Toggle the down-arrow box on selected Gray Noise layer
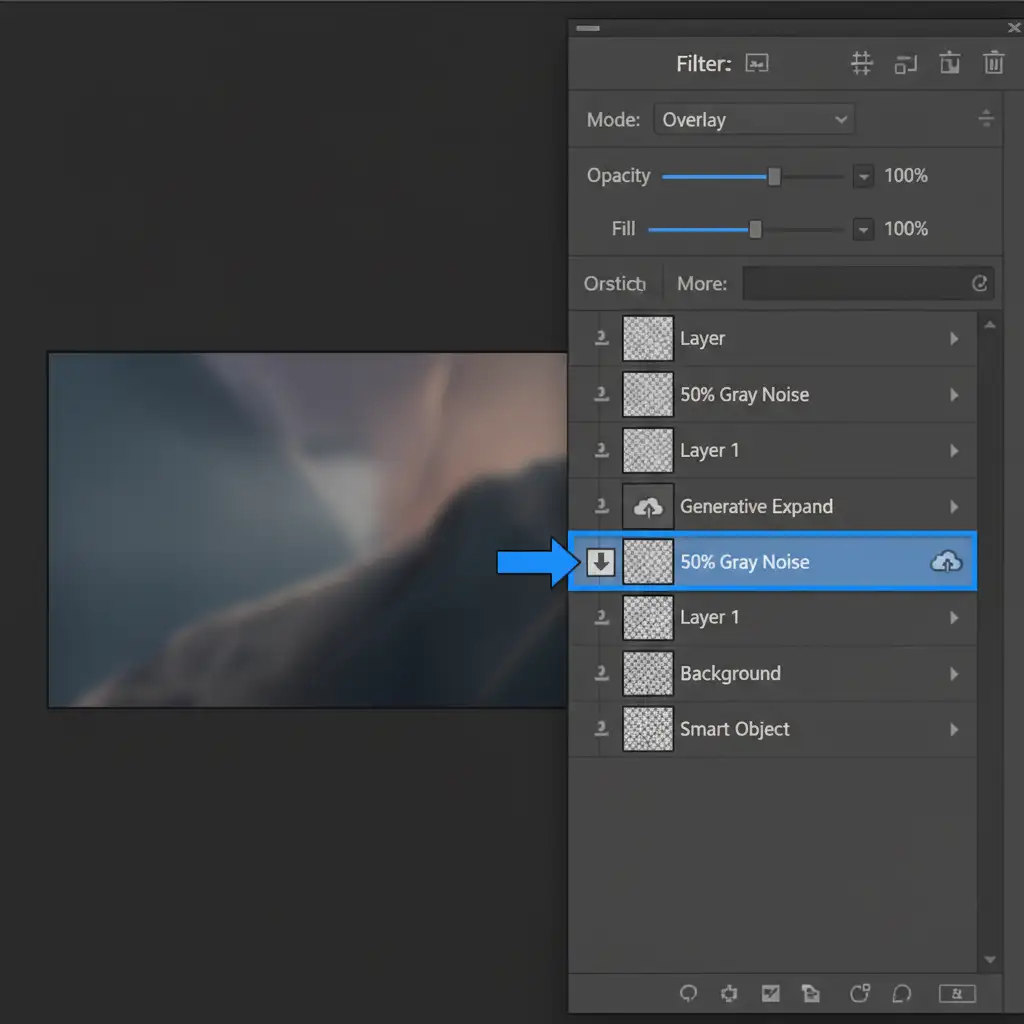 click(600, 562)
